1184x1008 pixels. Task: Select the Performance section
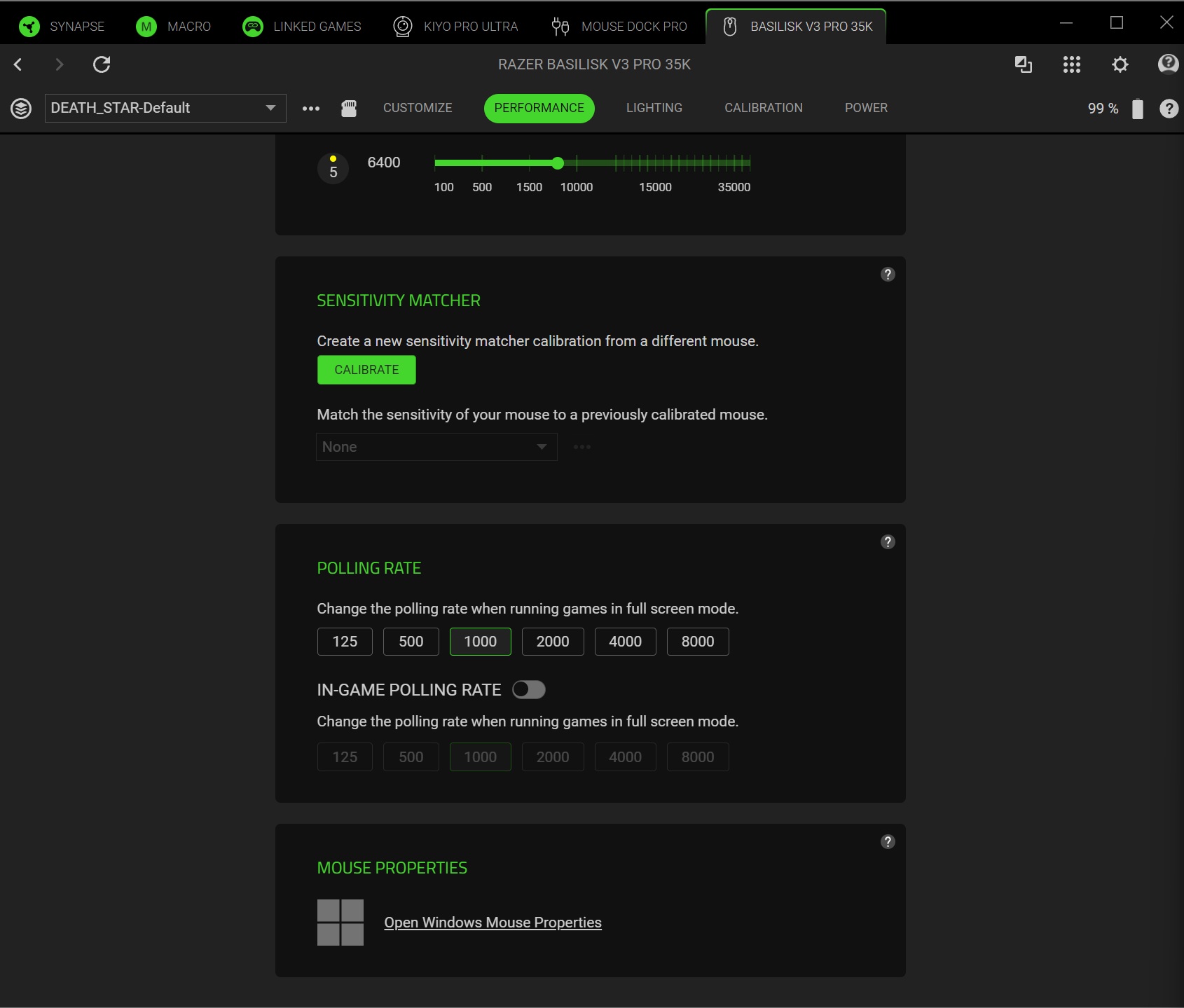[x=539, y=108]
